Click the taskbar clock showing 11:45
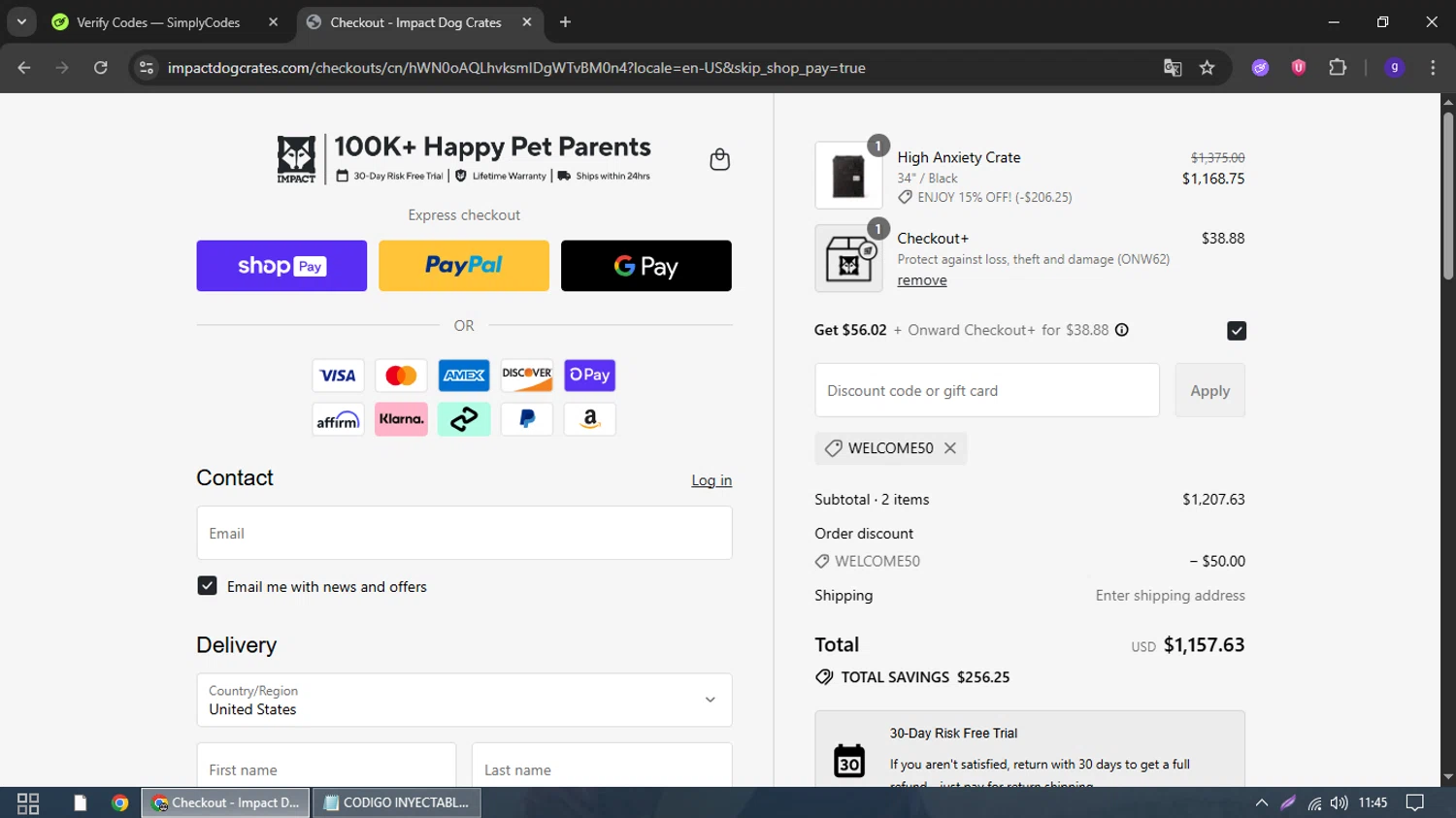The width and height of the screenshot is (1456, 818). 1373,802
